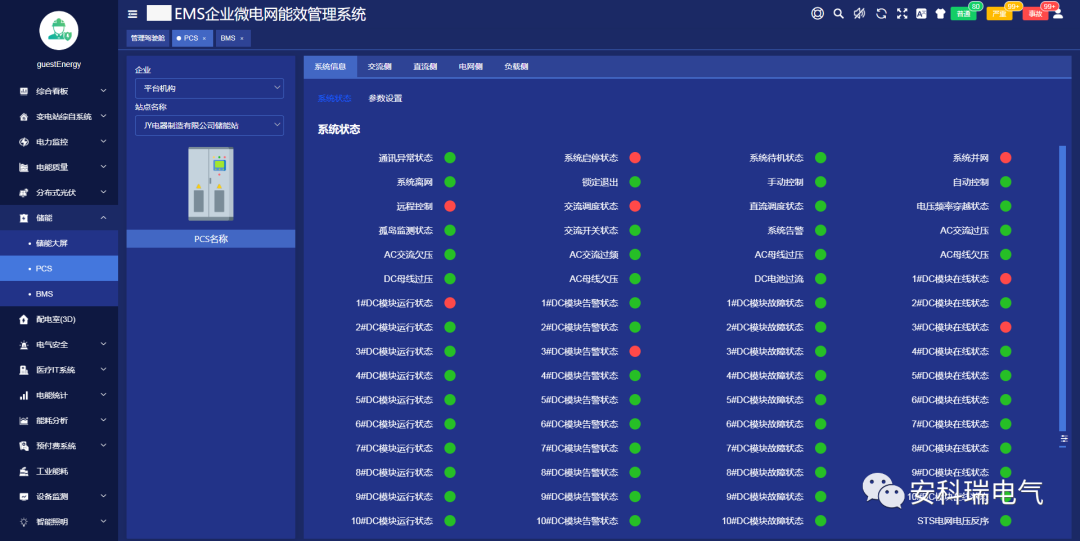Click the 设备监测 sidebar icon
The width and height of the screenshot is (1080, 541).
point(23,497)
